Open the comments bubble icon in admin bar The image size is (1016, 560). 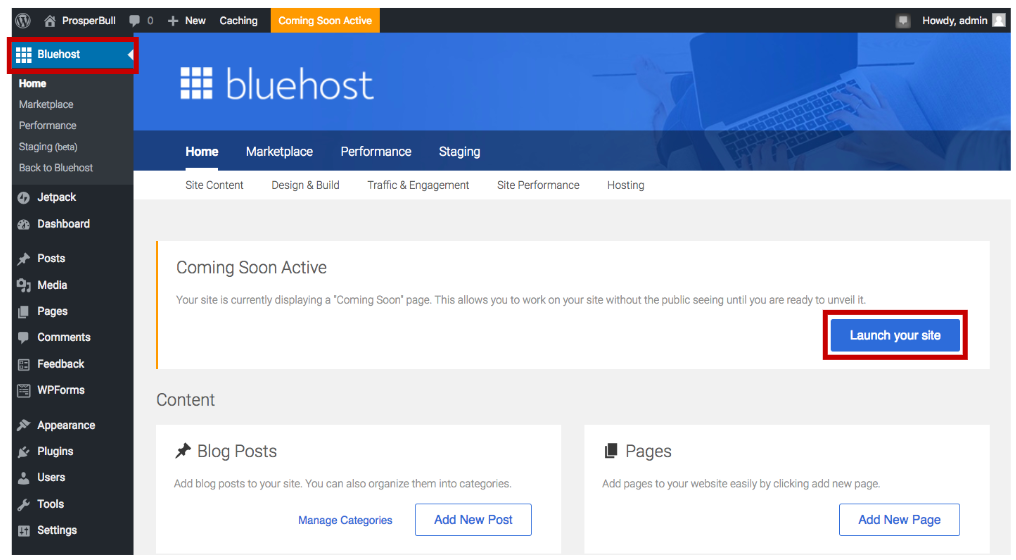[x=134, y=21]
